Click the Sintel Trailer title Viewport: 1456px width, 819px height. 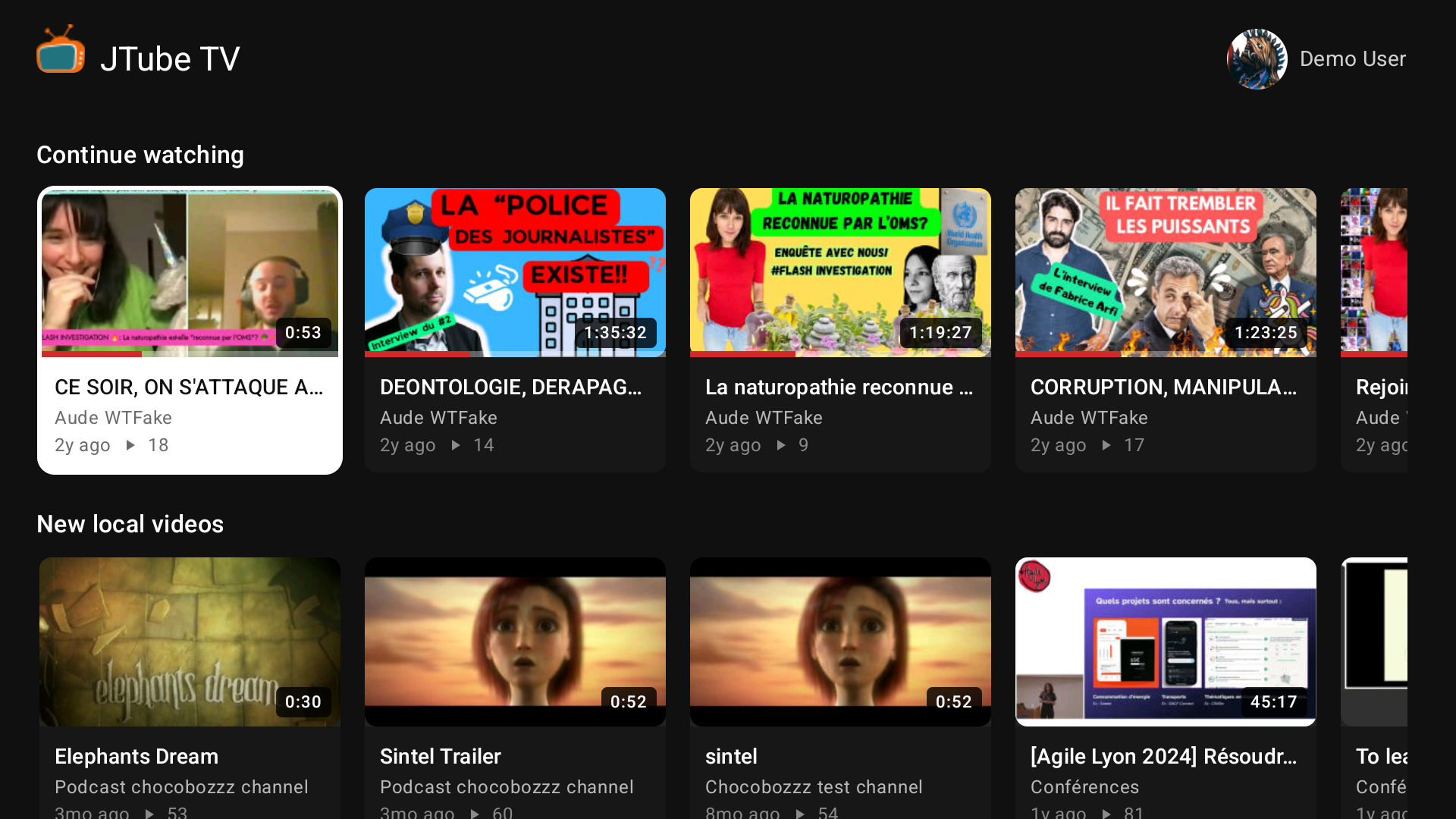pos(441,756)
